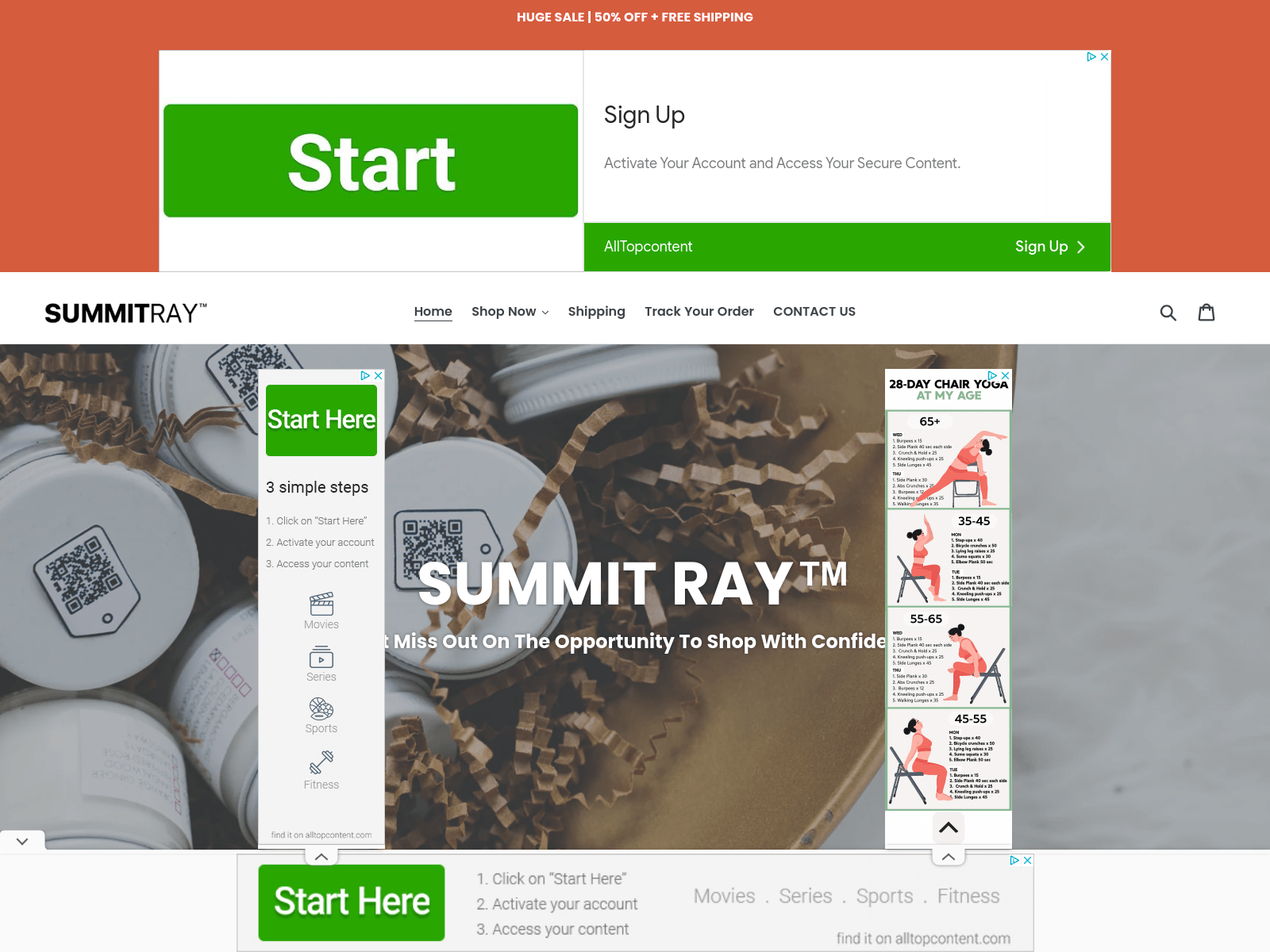Click the Sign Up heading in top ad

(x=645, y=116)
